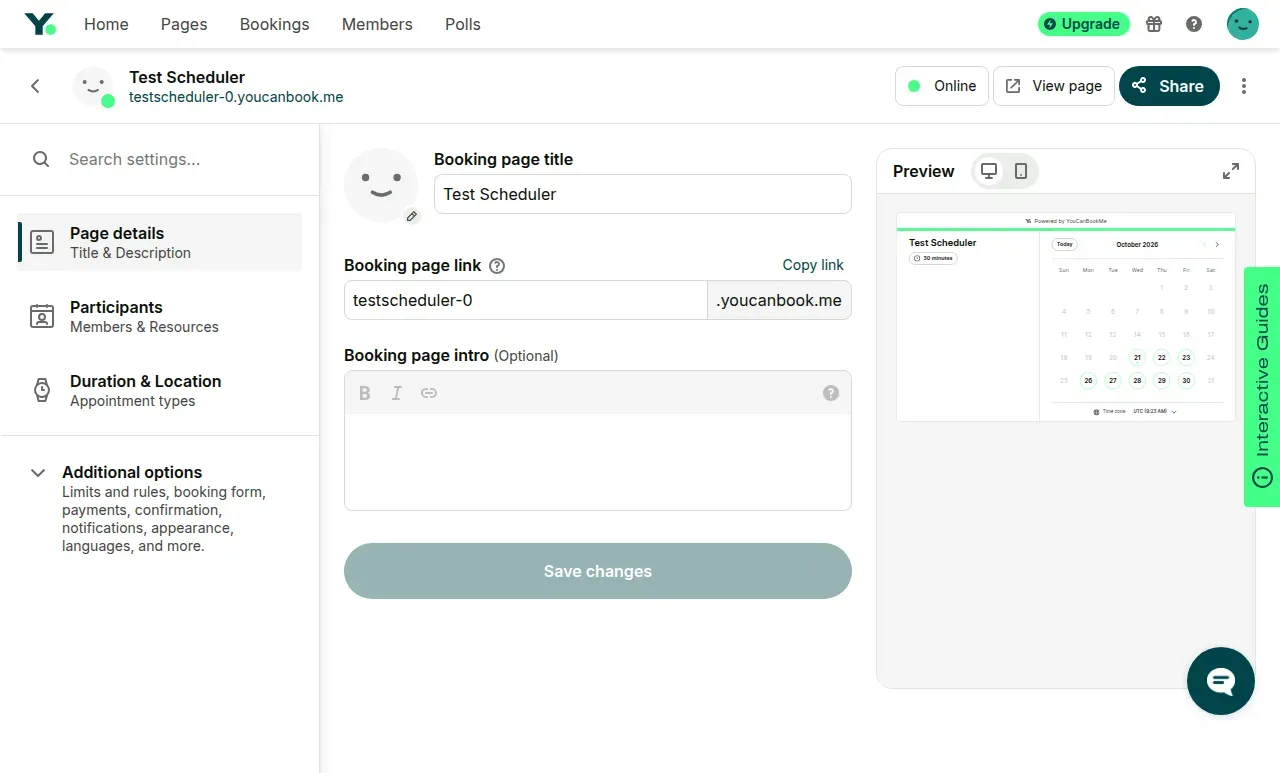The width and height of the screenshot is (1280, 773).
Task: Apply bold formatting in intro editor
Action: (x=365, y=393)
